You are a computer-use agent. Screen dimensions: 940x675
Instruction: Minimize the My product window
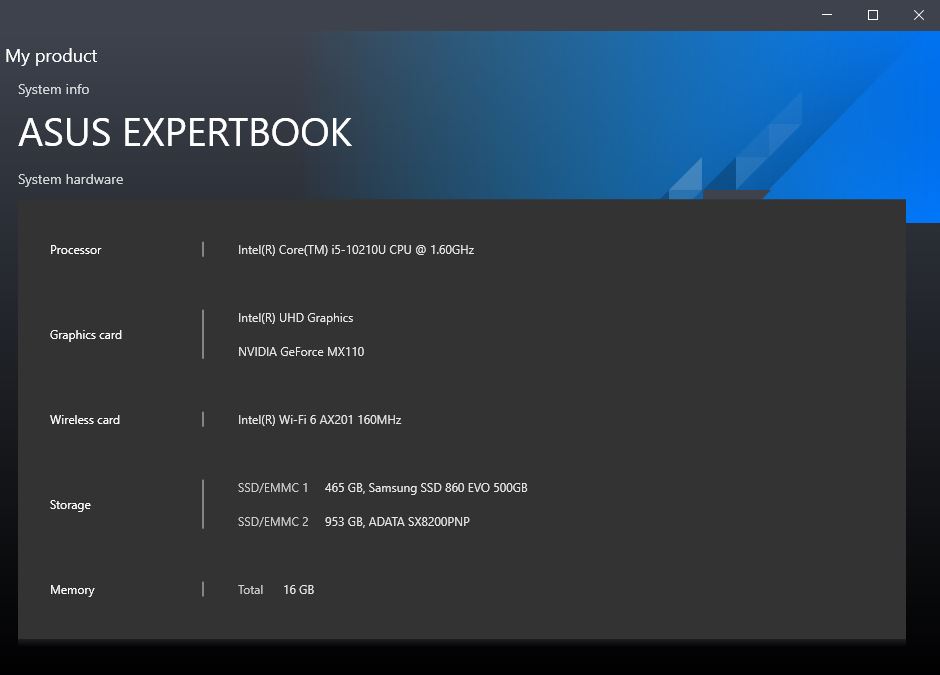pos(827,15)
